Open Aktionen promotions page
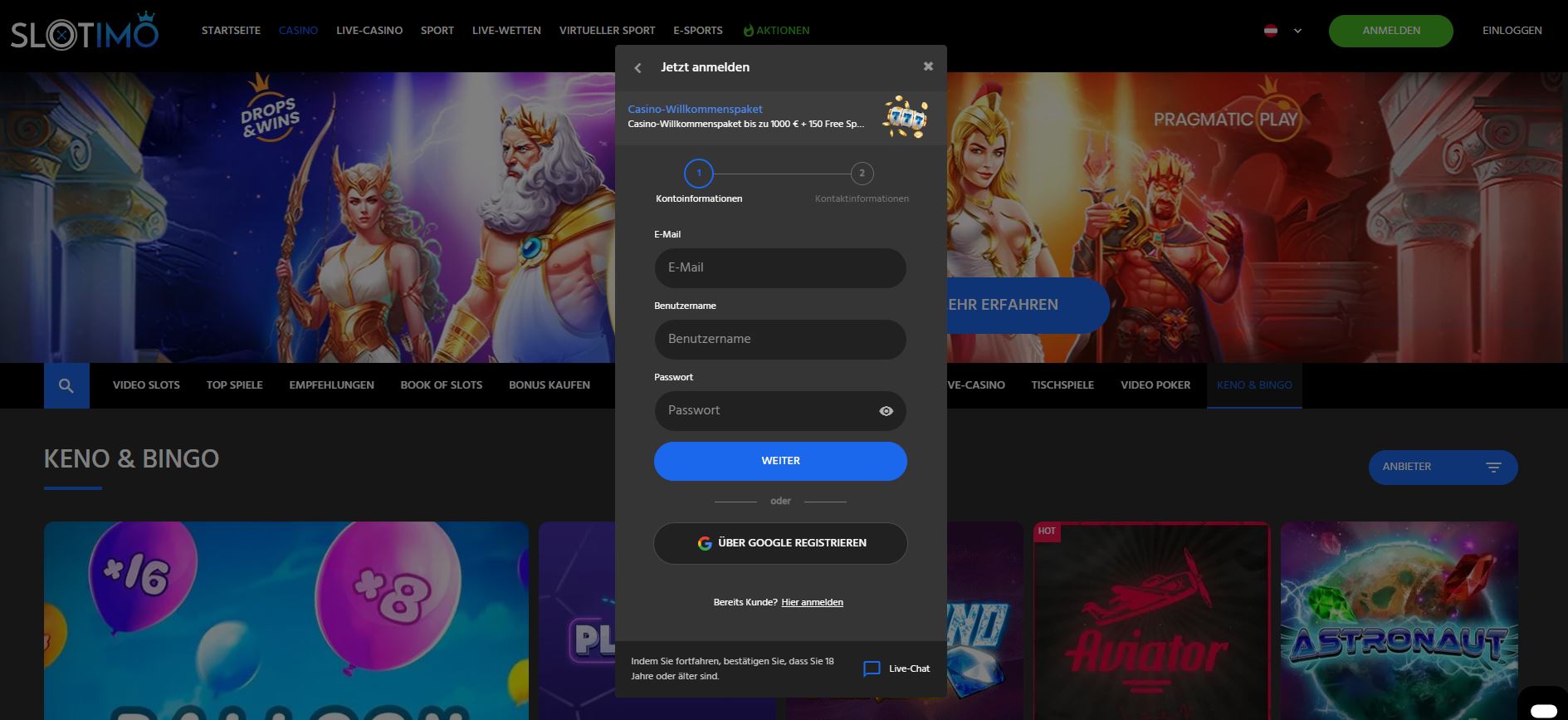Image resolution: width=1568 pixels, height=720 pixels. click(776, 31)
